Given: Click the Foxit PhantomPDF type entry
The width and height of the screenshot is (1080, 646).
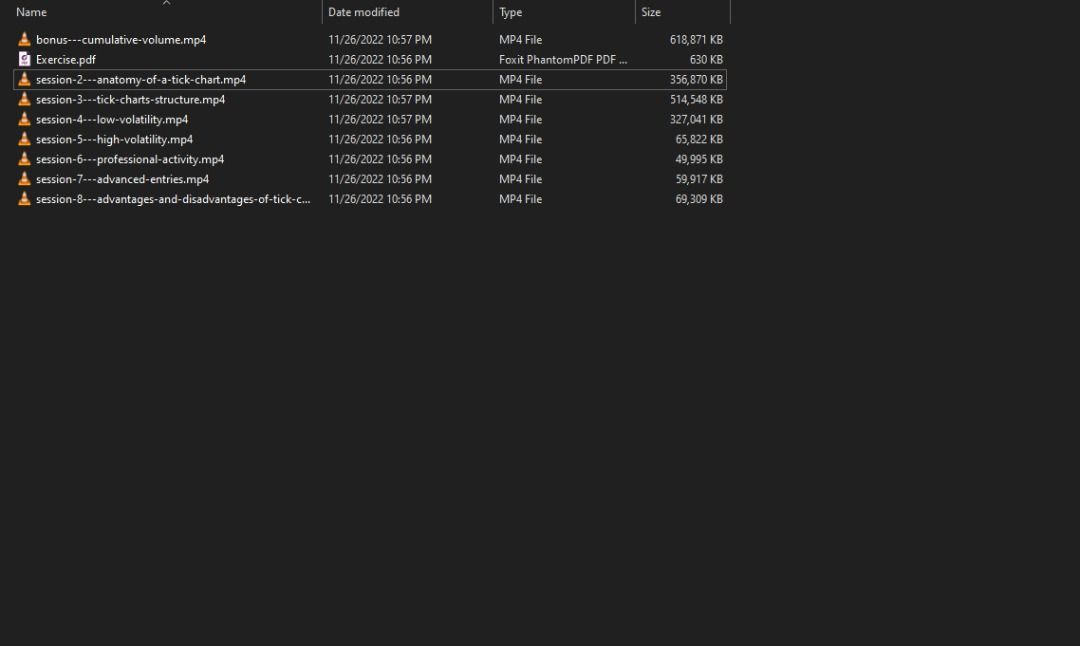Looking at the screenshot, I should tap(563, 60).
